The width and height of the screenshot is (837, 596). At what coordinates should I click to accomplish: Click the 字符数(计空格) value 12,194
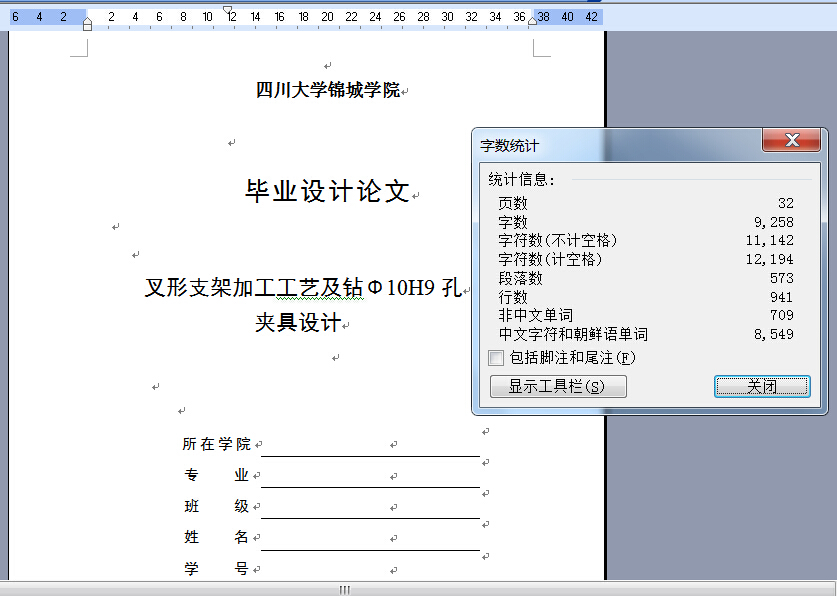click(770, 259)
